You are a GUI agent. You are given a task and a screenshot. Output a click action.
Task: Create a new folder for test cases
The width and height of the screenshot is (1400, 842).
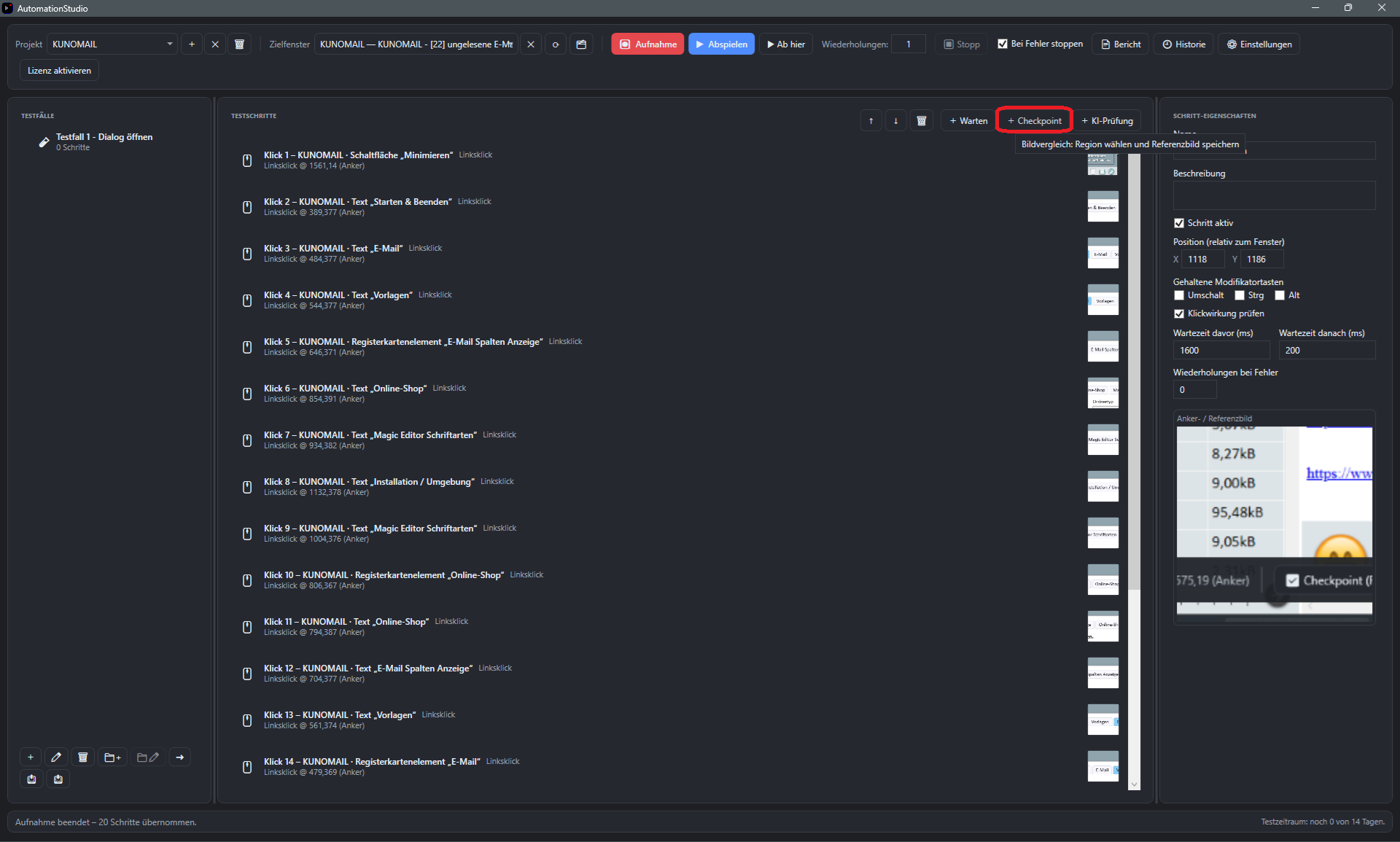112,757
